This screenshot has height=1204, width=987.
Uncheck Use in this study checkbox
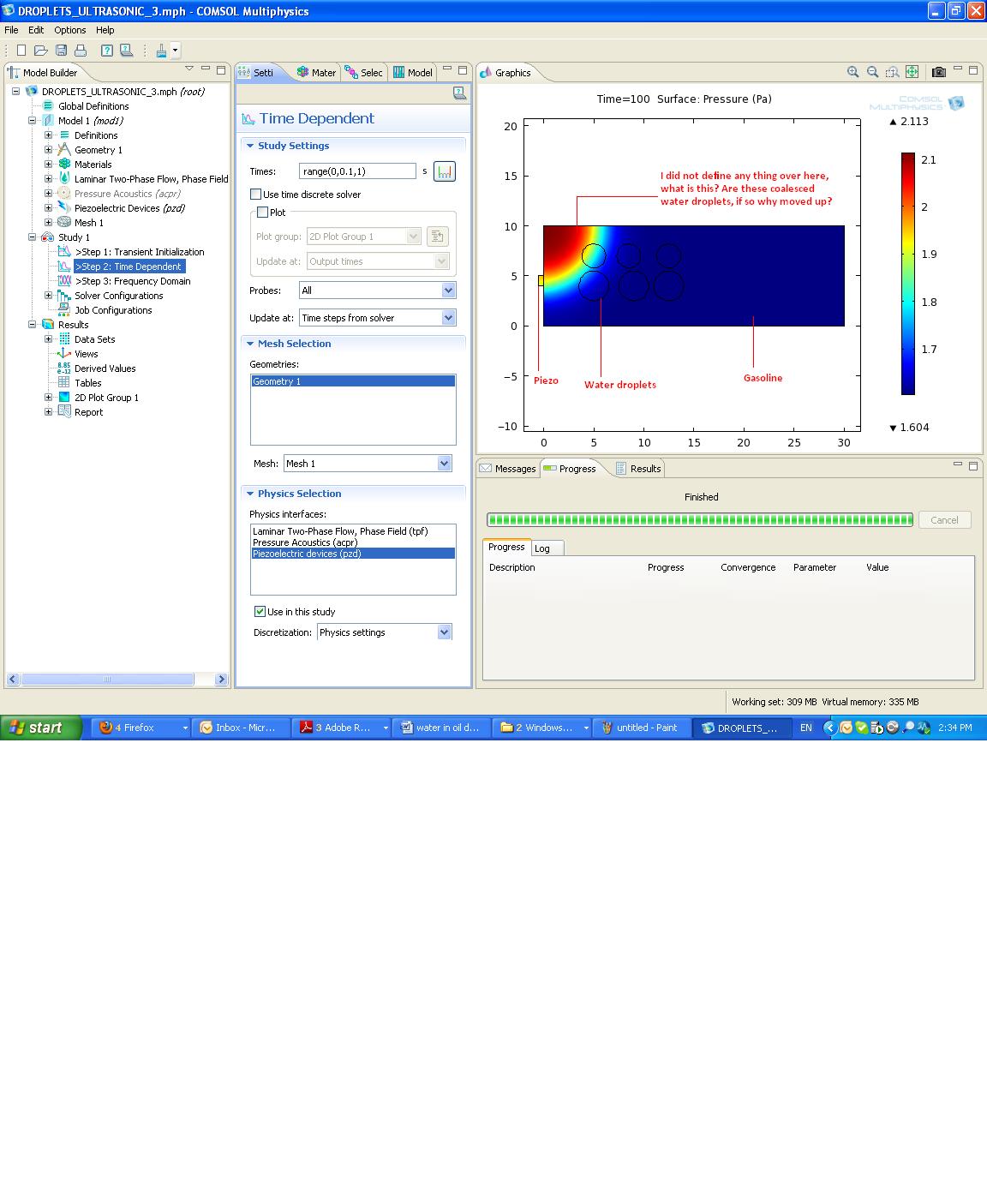(x=260, y=612)
